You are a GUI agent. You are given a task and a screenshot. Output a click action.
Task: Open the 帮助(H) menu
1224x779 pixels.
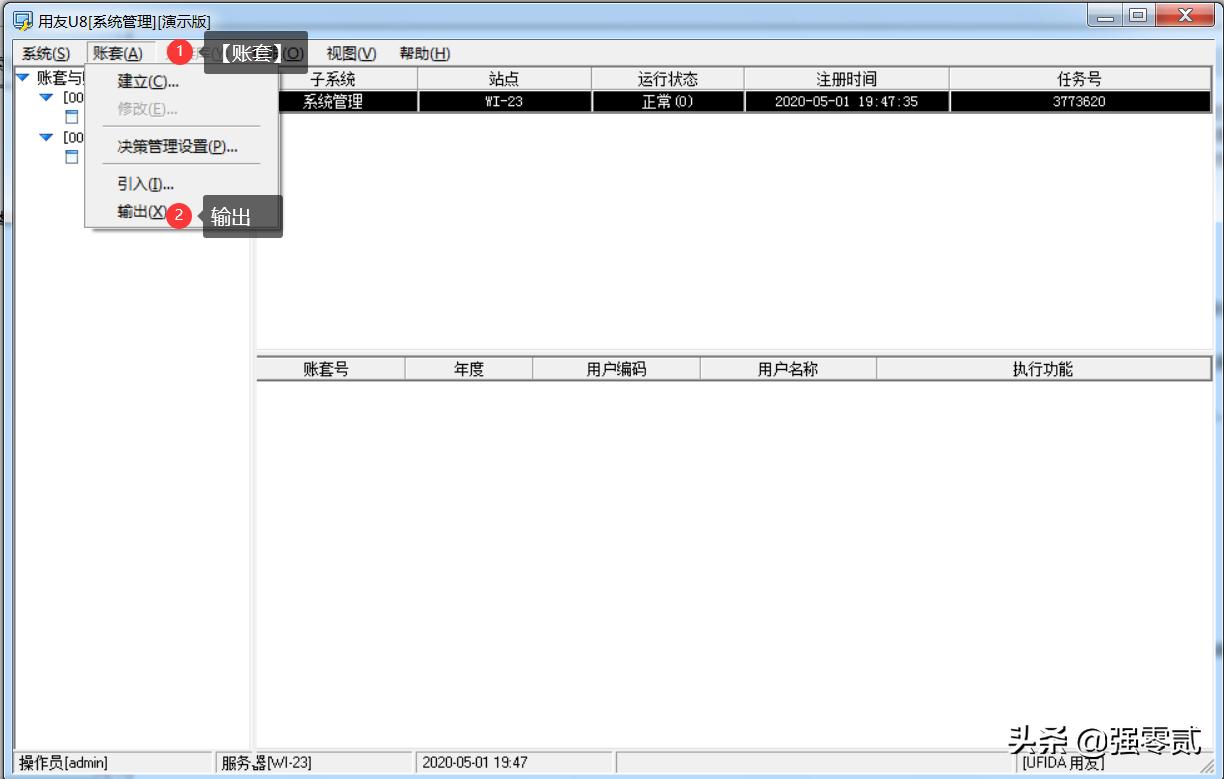click(x=429, y=53)
